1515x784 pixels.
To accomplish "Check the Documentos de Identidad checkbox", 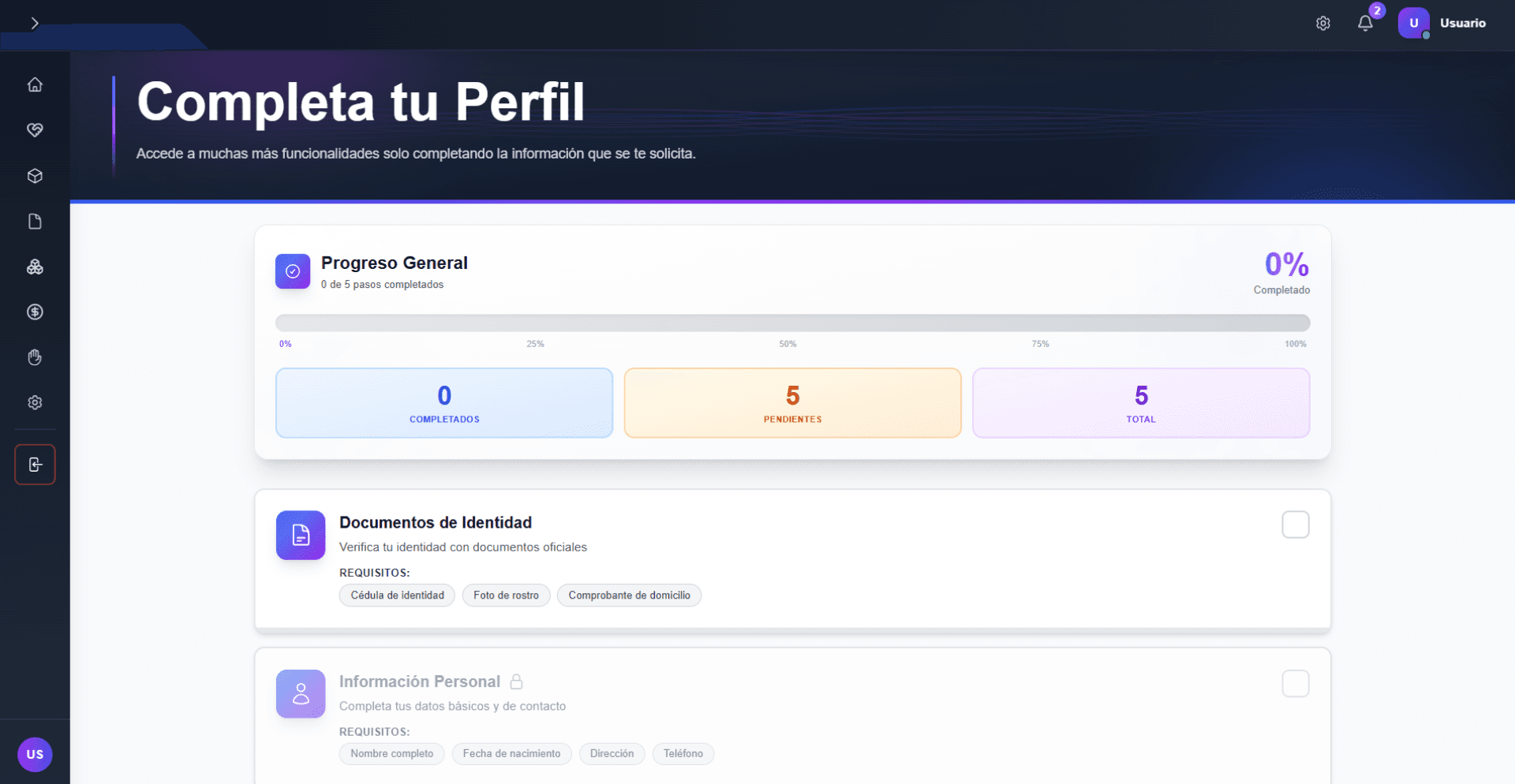I will coord(1295,524).
